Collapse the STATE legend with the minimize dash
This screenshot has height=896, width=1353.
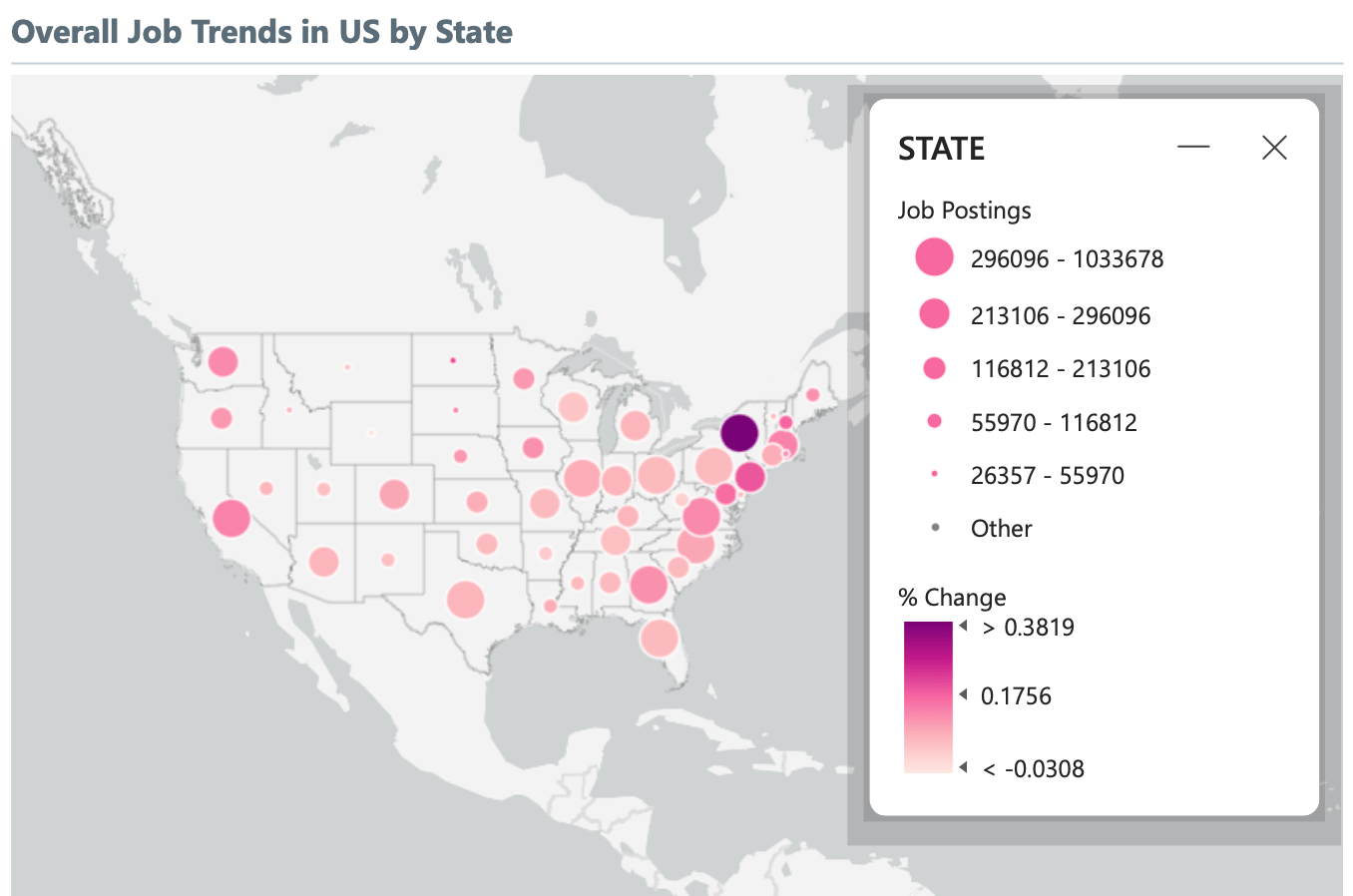[x=1193, y=148]
